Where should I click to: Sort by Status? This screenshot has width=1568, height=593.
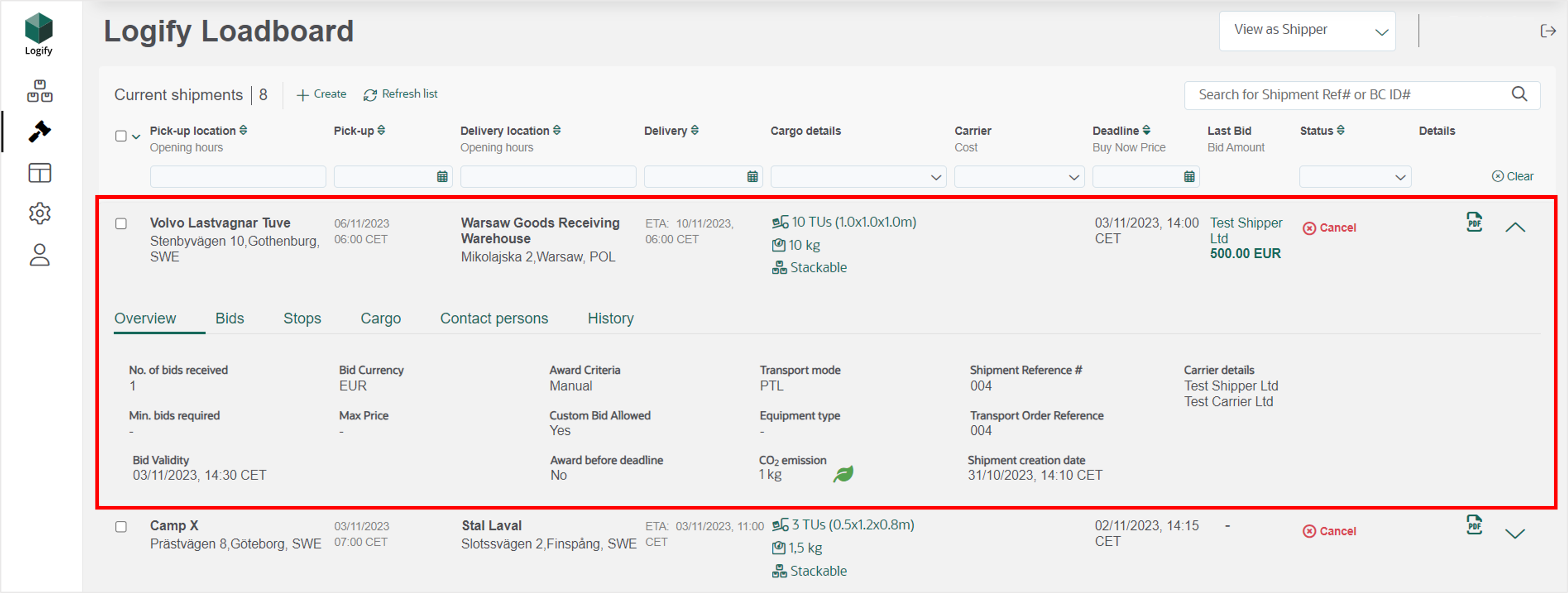(x=1340, y=130)
